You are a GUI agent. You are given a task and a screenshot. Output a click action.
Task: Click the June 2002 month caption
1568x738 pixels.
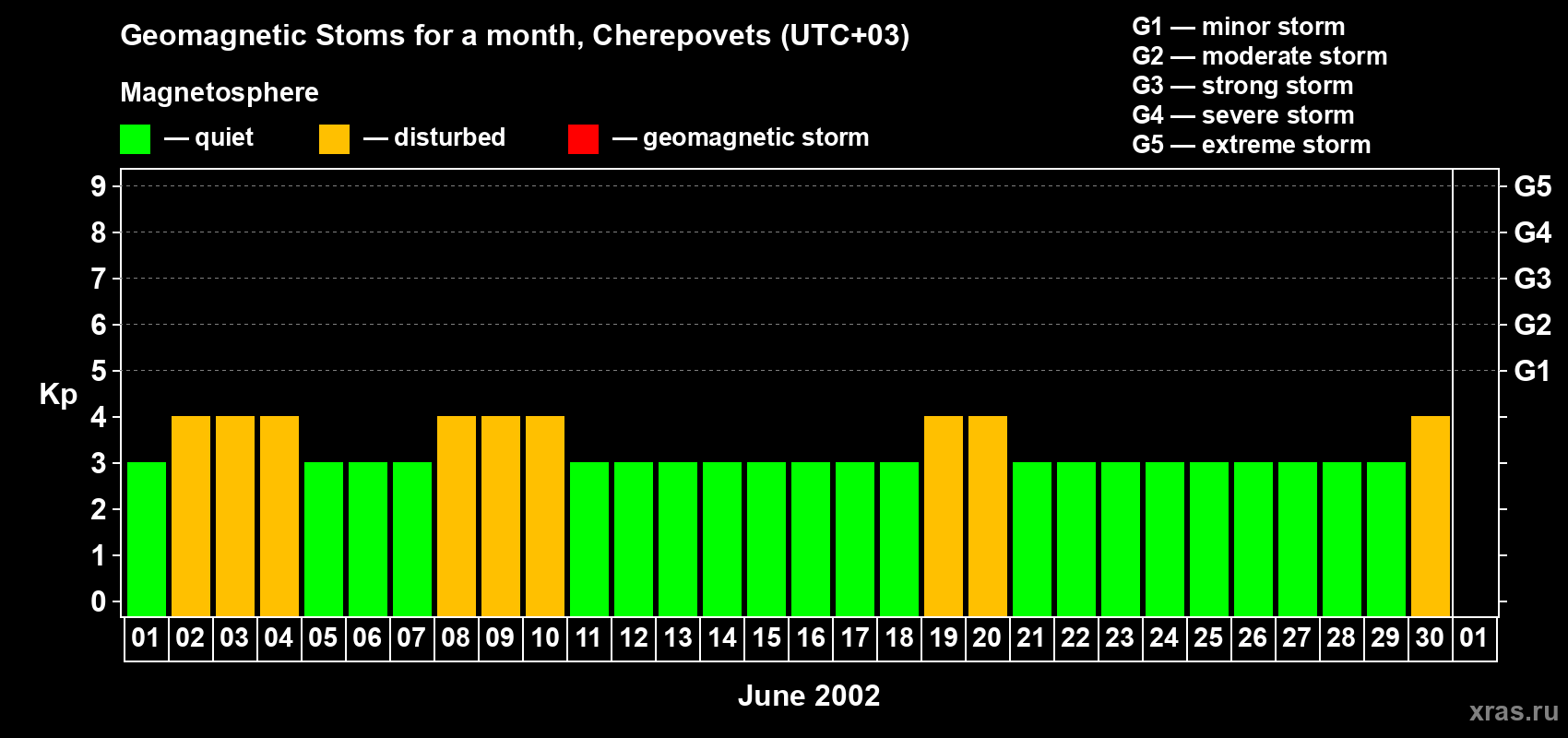(x=809, y=696)
